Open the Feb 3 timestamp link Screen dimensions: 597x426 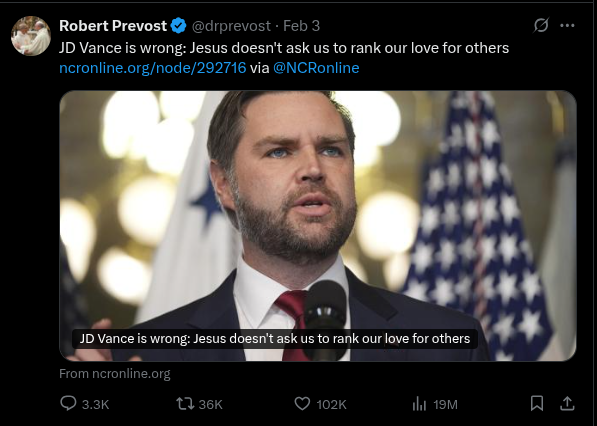[x=302, y=26]
